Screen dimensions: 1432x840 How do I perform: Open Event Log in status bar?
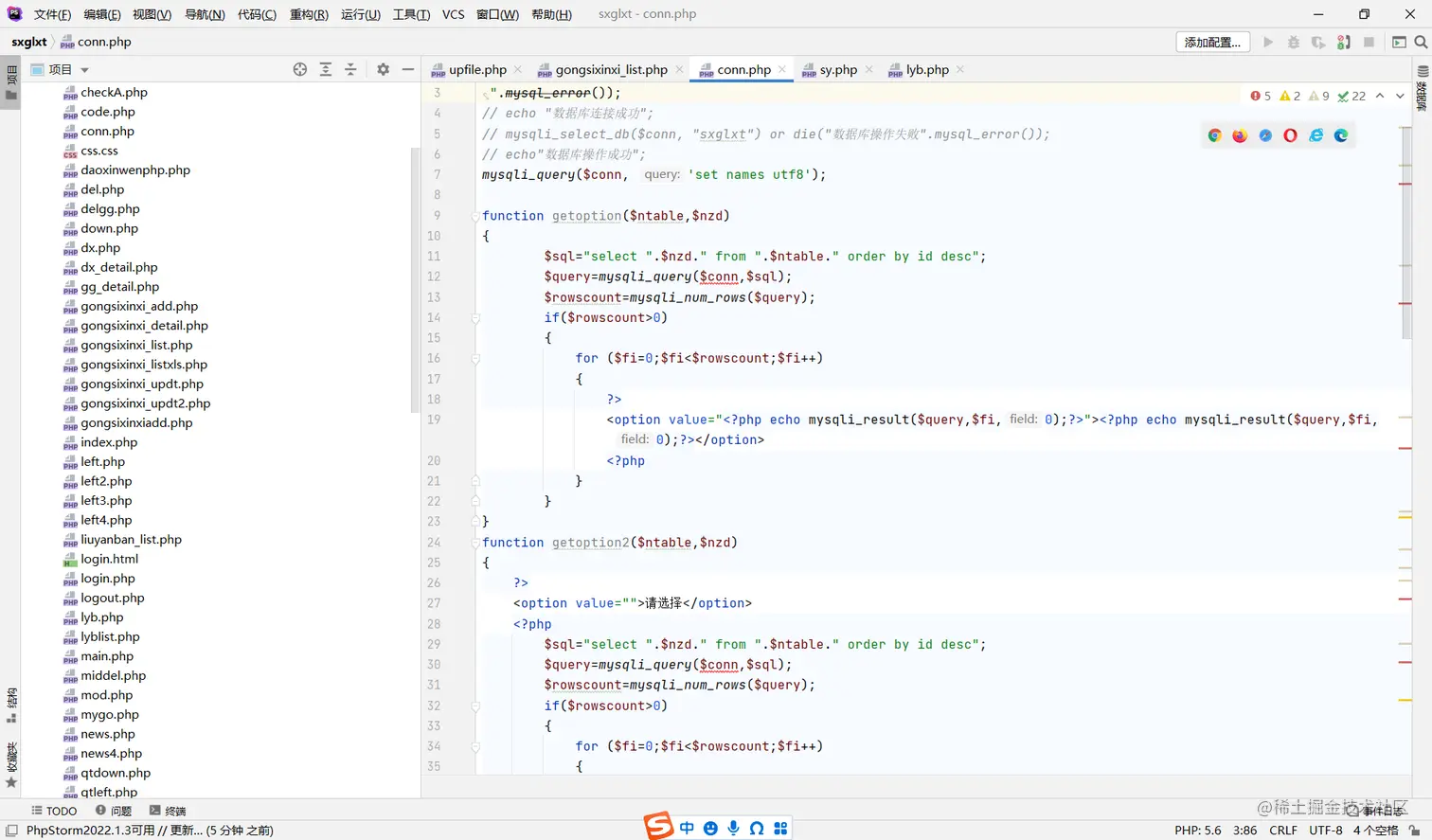tap(1376, 811)
